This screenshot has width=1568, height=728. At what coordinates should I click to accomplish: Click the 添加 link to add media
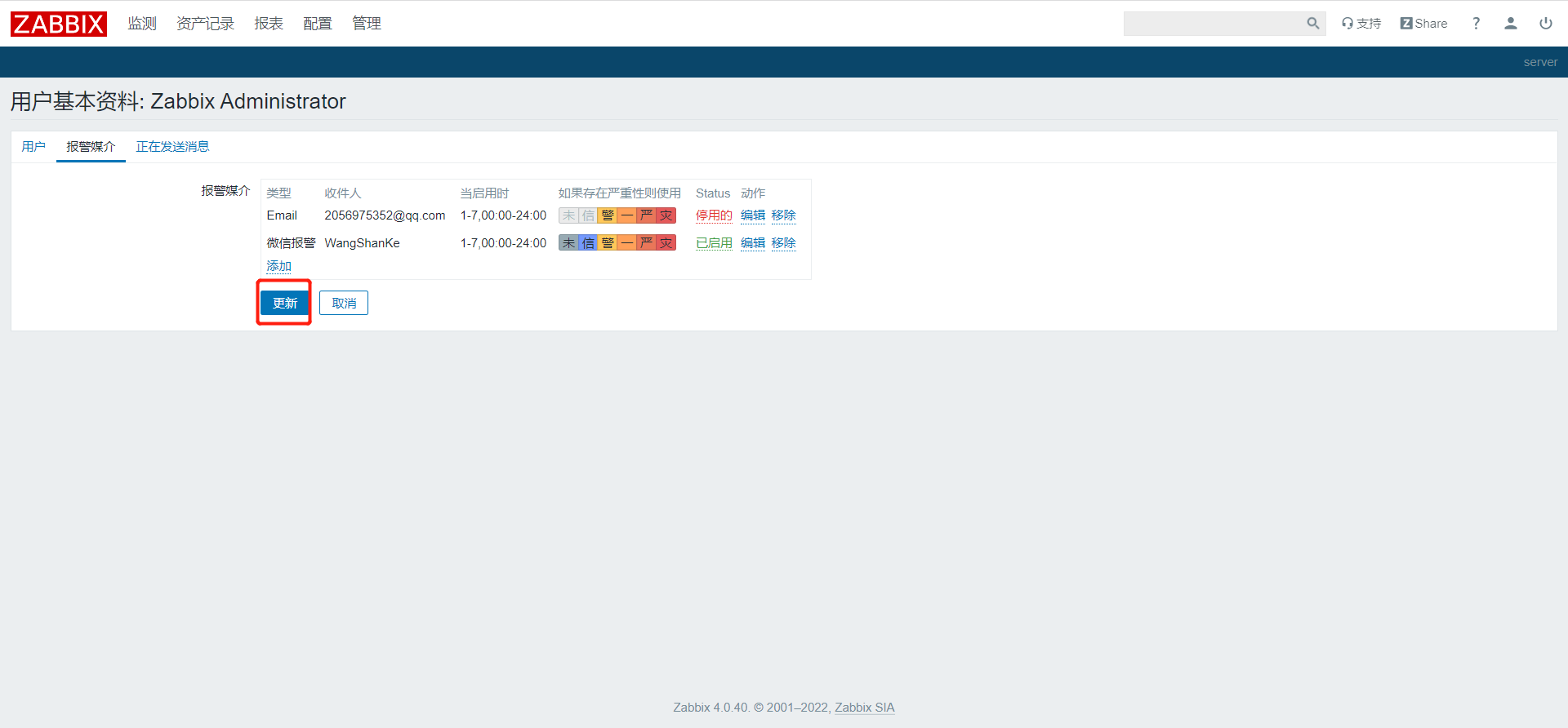[278, 266]
